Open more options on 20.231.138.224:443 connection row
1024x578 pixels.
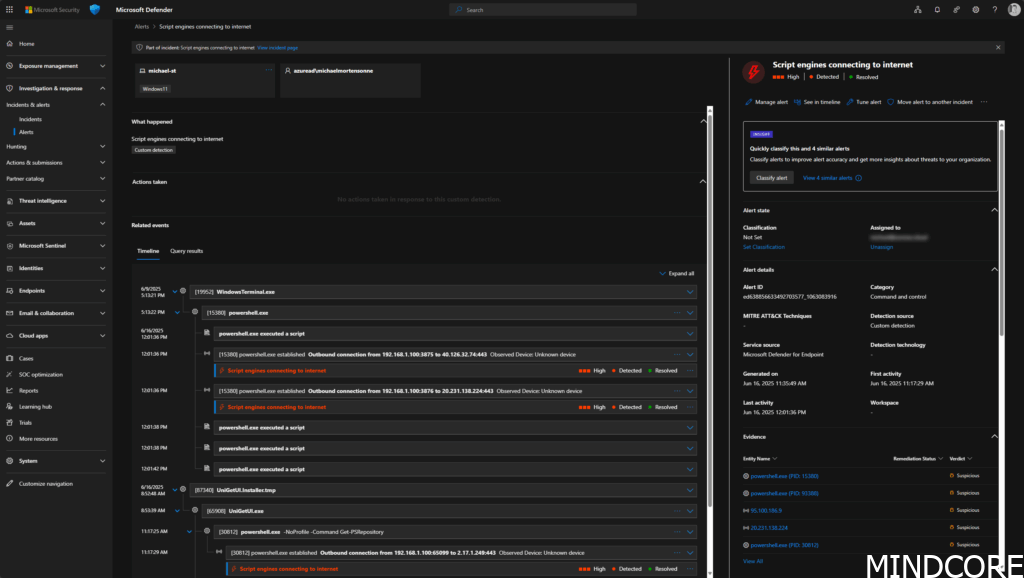677,391
